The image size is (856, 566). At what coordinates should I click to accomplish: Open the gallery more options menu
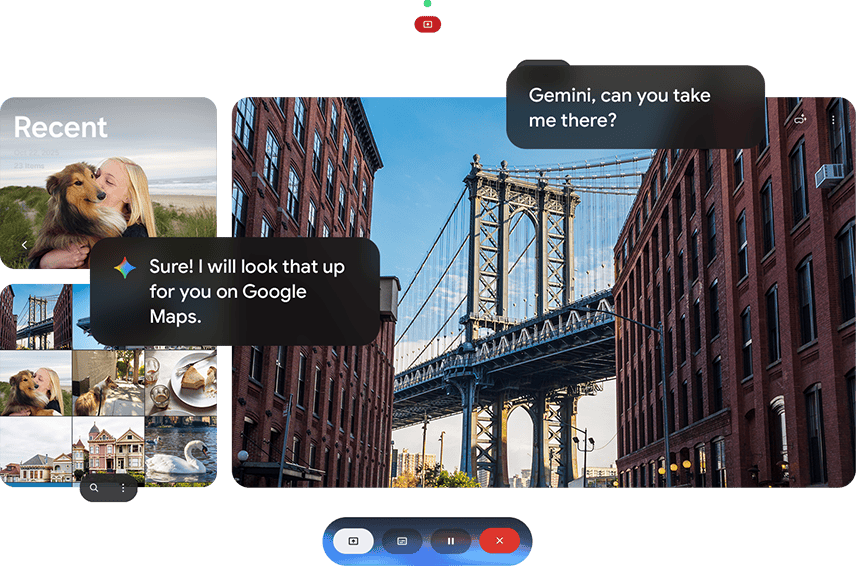123,488
